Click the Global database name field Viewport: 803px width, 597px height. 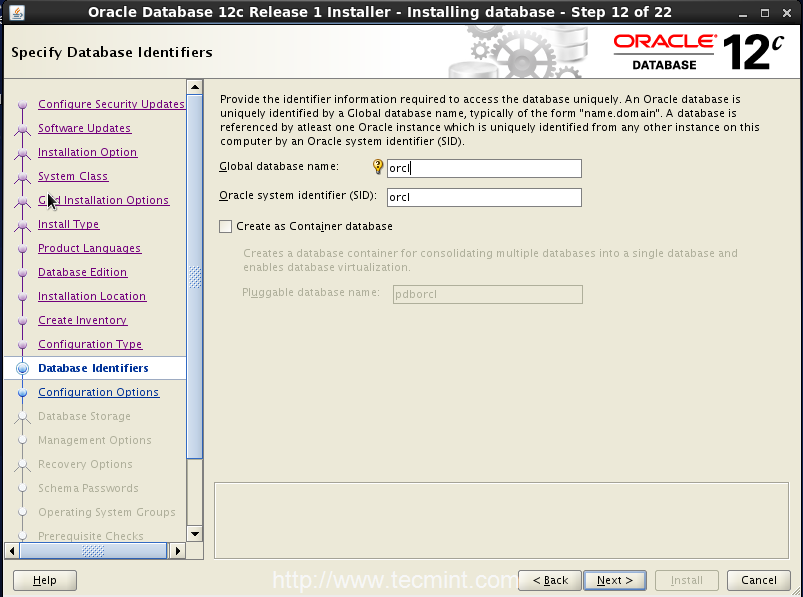[484, 168]
